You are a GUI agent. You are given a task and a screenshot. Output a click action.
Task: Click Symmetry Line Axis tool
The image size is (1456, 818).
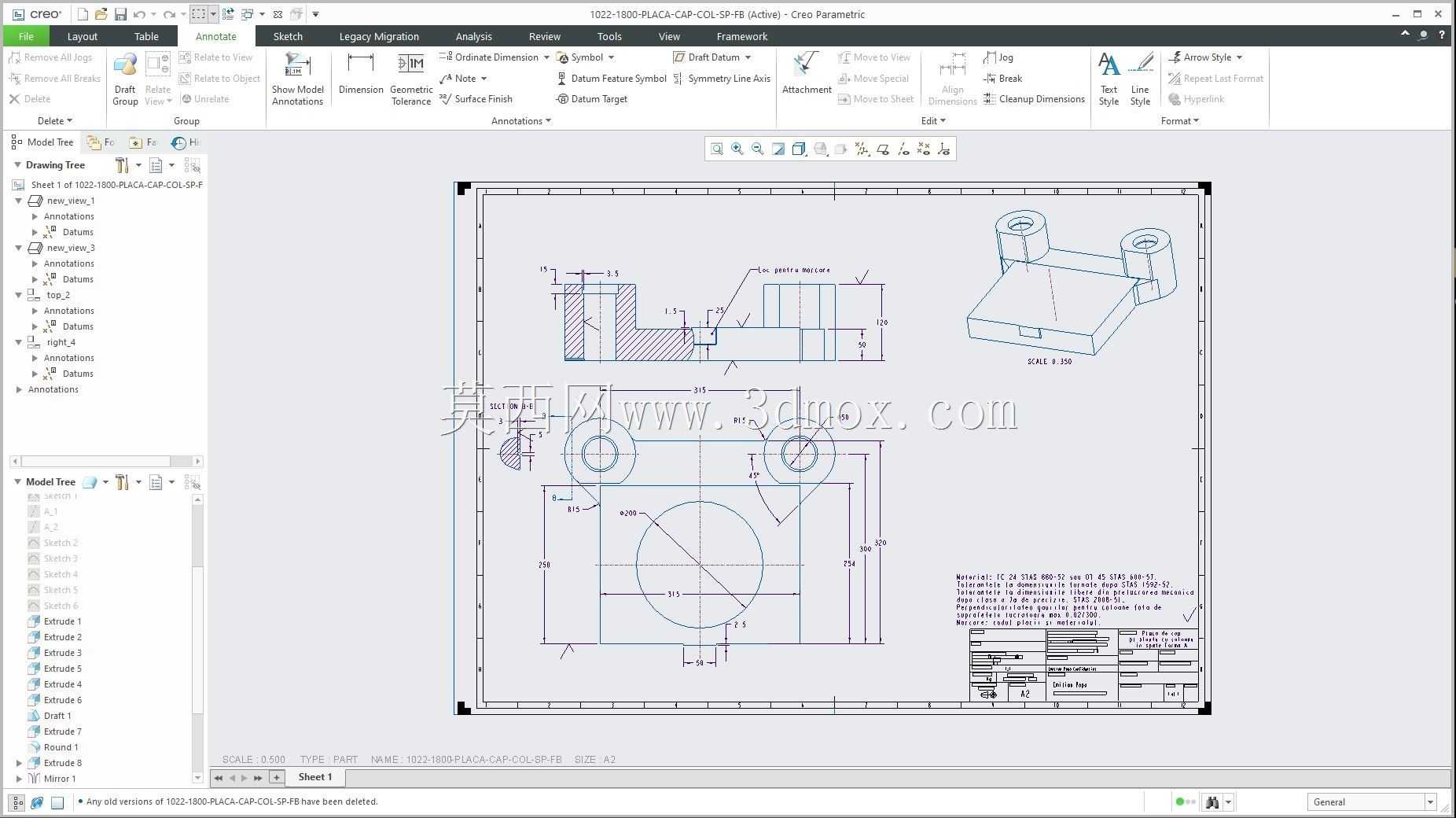coord(721,79)
